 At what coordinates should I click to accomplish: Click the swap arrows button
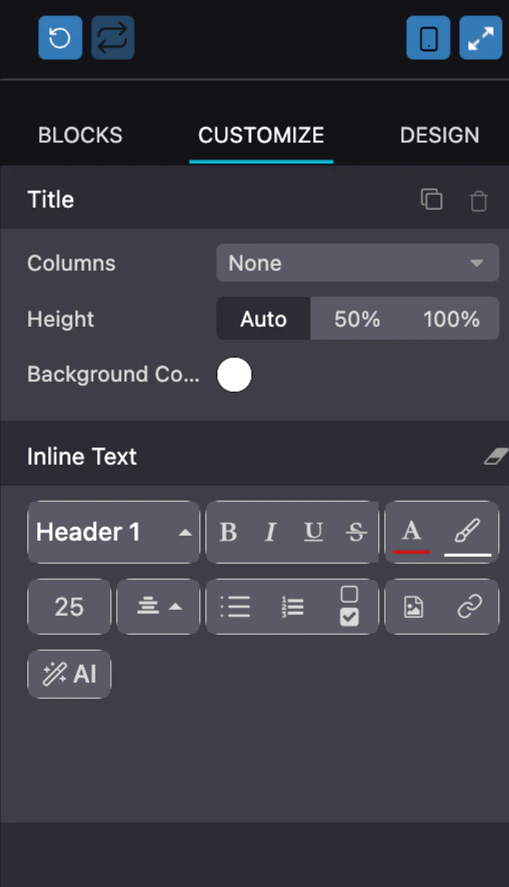coord(113,38)
